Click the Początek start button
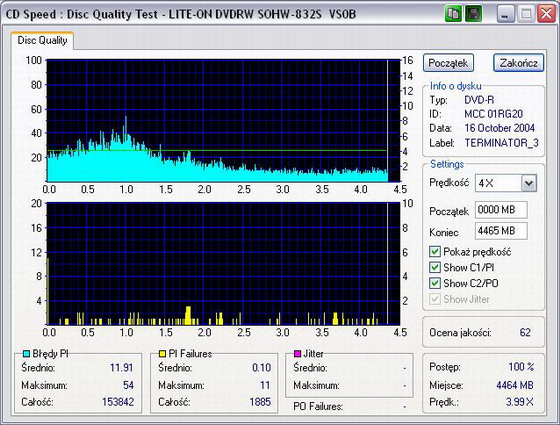The image size is (560, 425). (x=448, y=63)
